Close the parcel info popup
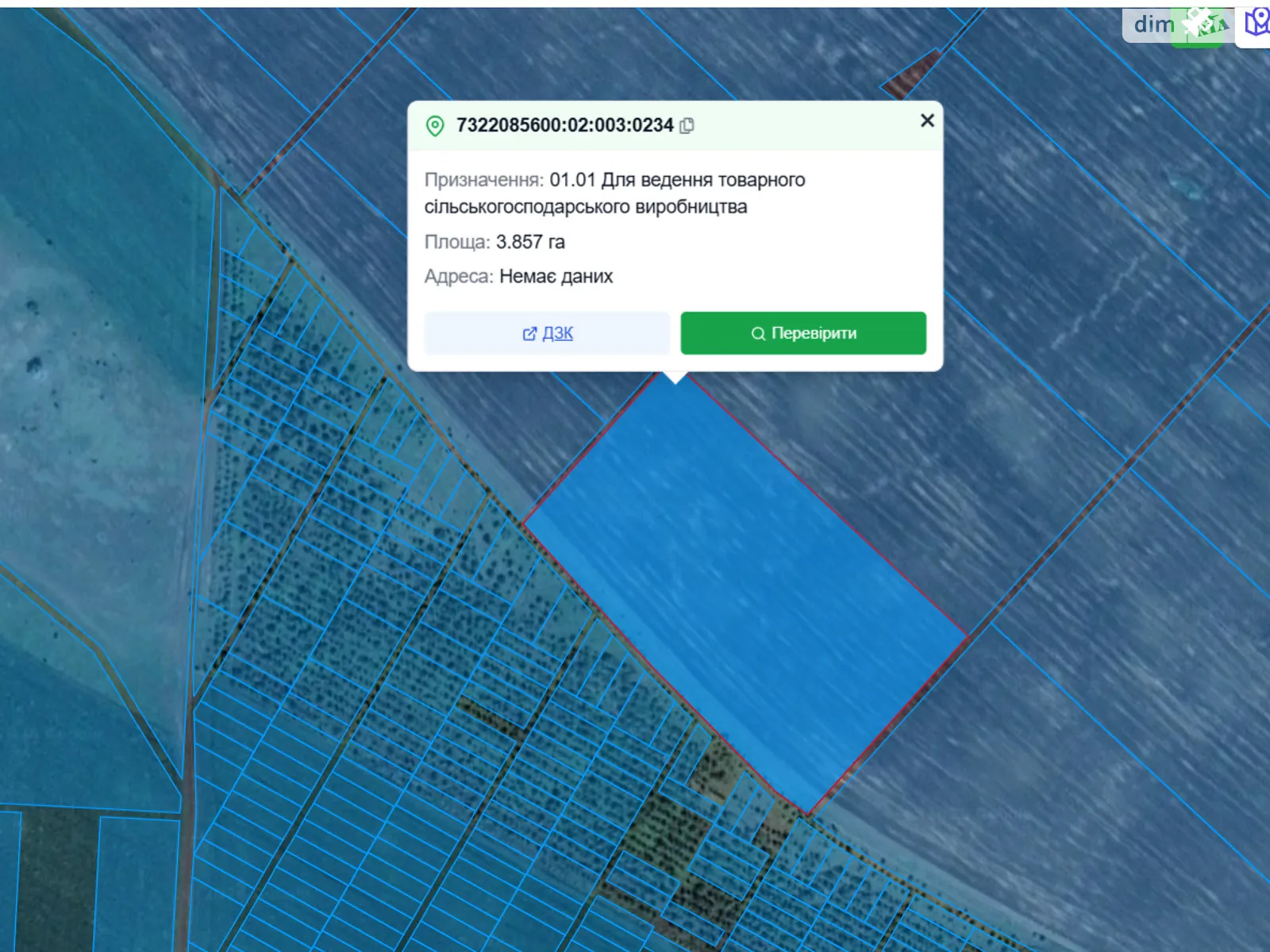This screenshot has height=952, width=1270. (927, 121)
